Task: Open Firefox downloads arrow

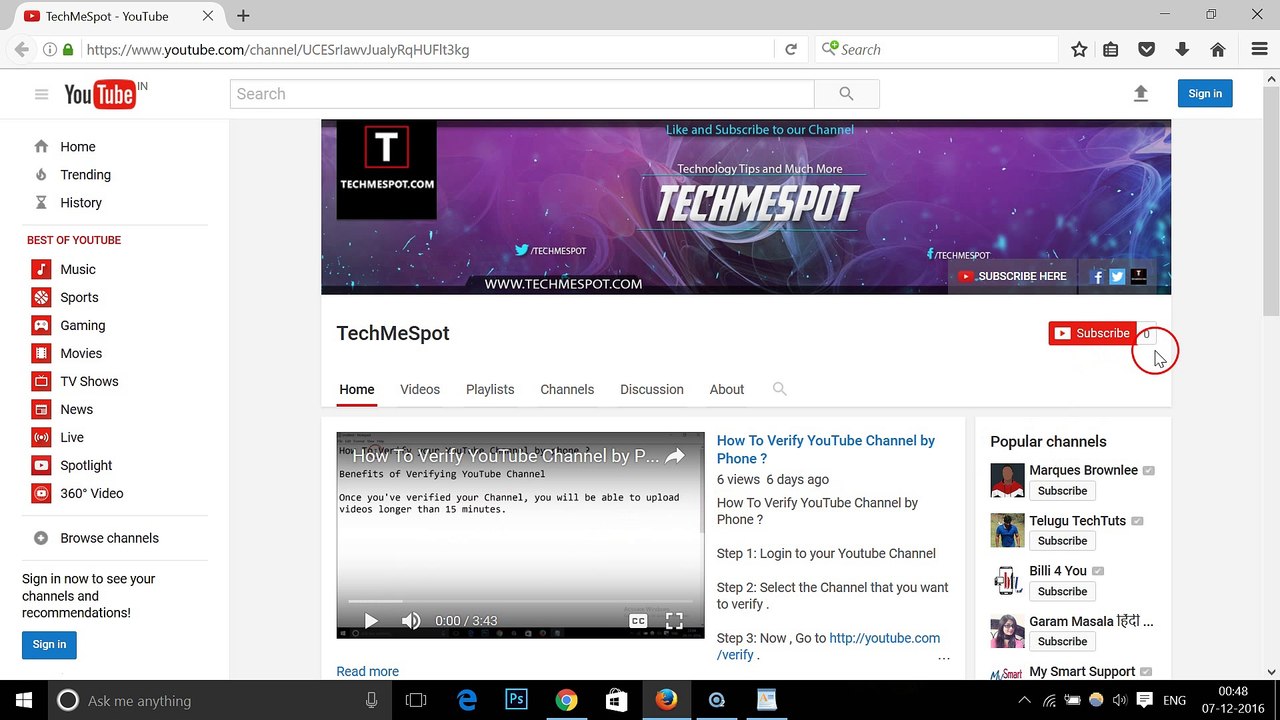Action: (1182, 50)
